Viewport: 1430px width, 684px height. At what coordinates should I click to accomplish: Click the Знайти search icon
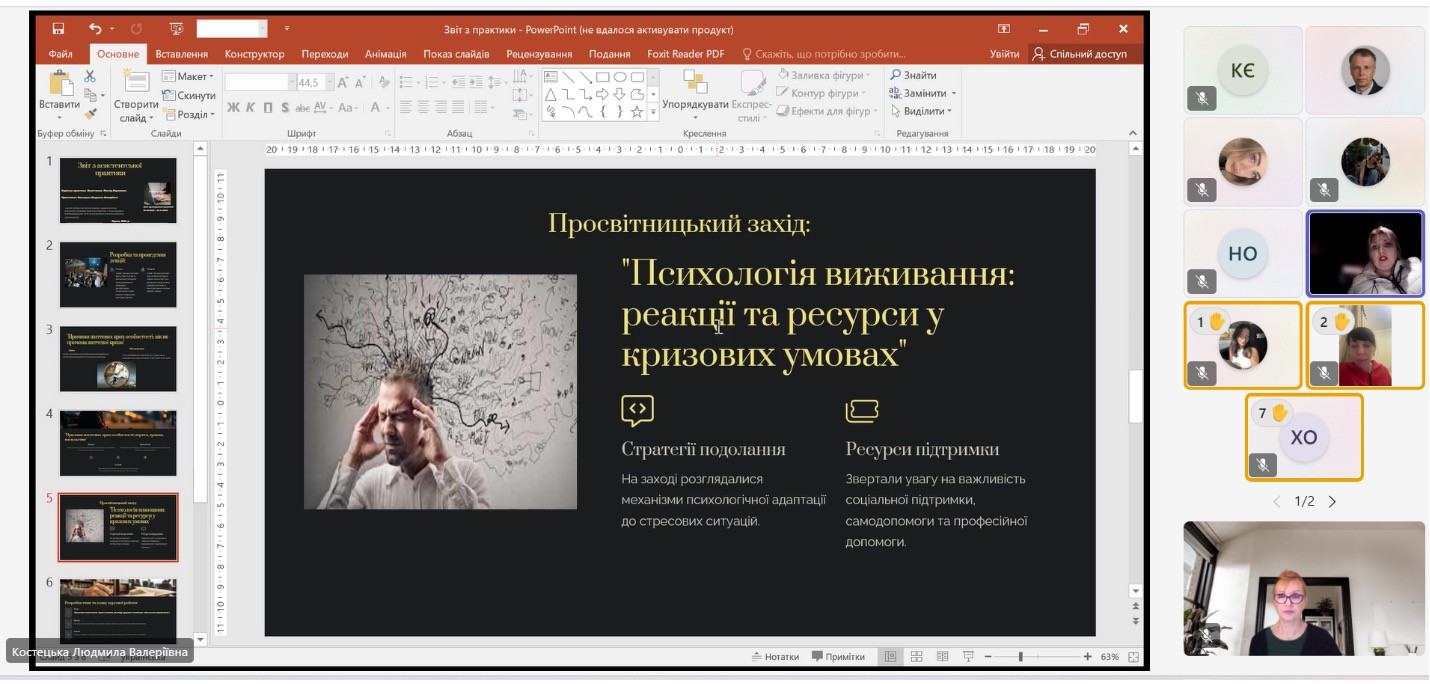coord(896,75)
